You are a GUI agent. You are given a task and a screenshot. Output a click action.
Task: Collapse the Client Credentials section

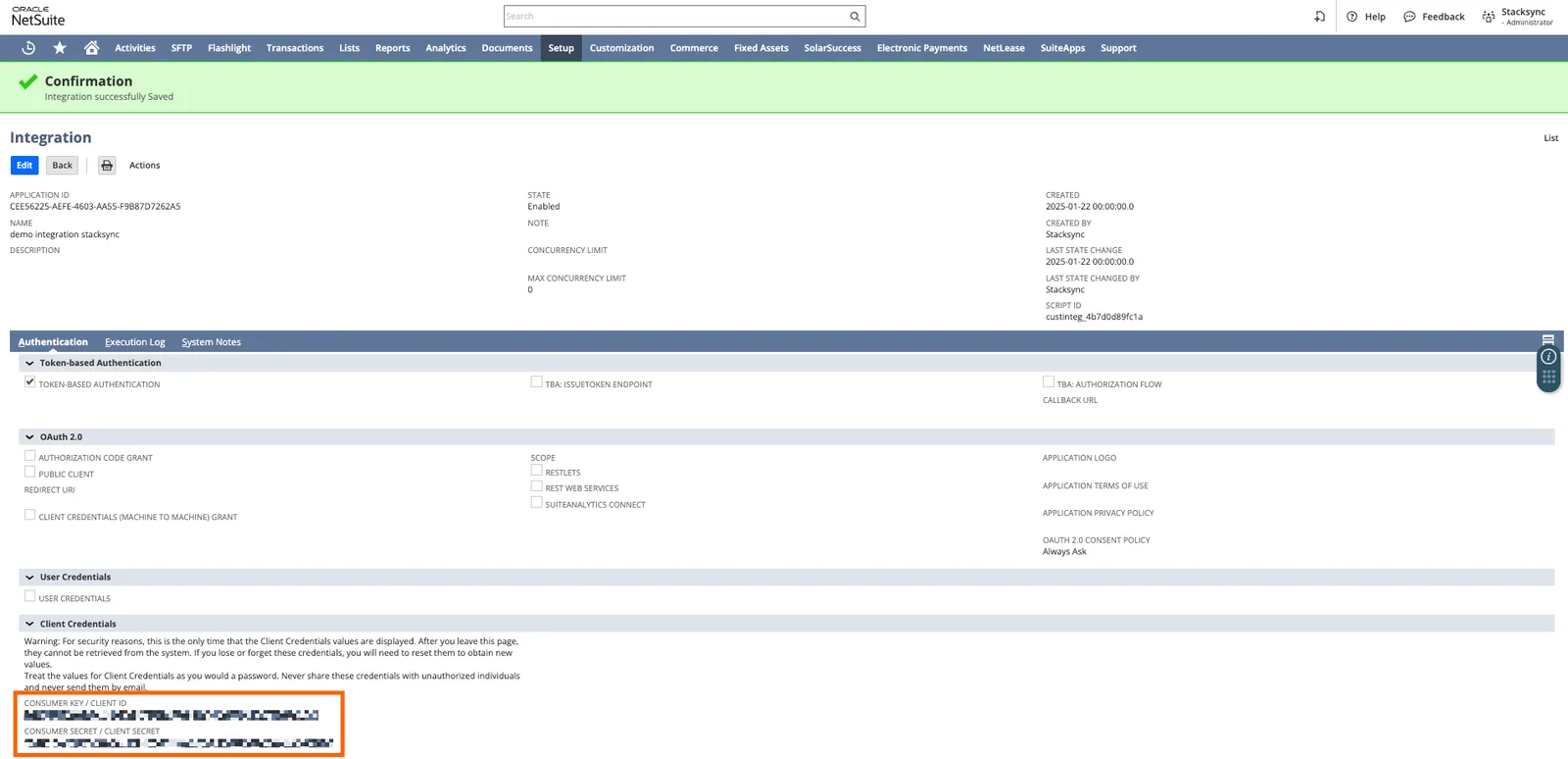click(x=29, y=624)
